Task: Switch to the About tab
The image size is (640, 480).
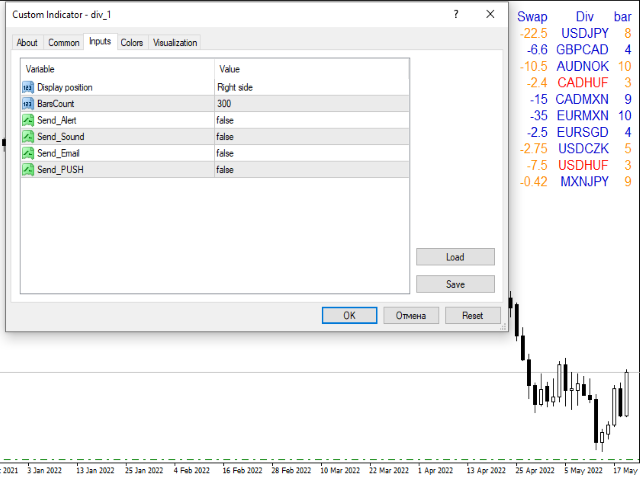Action: (27, 42)
